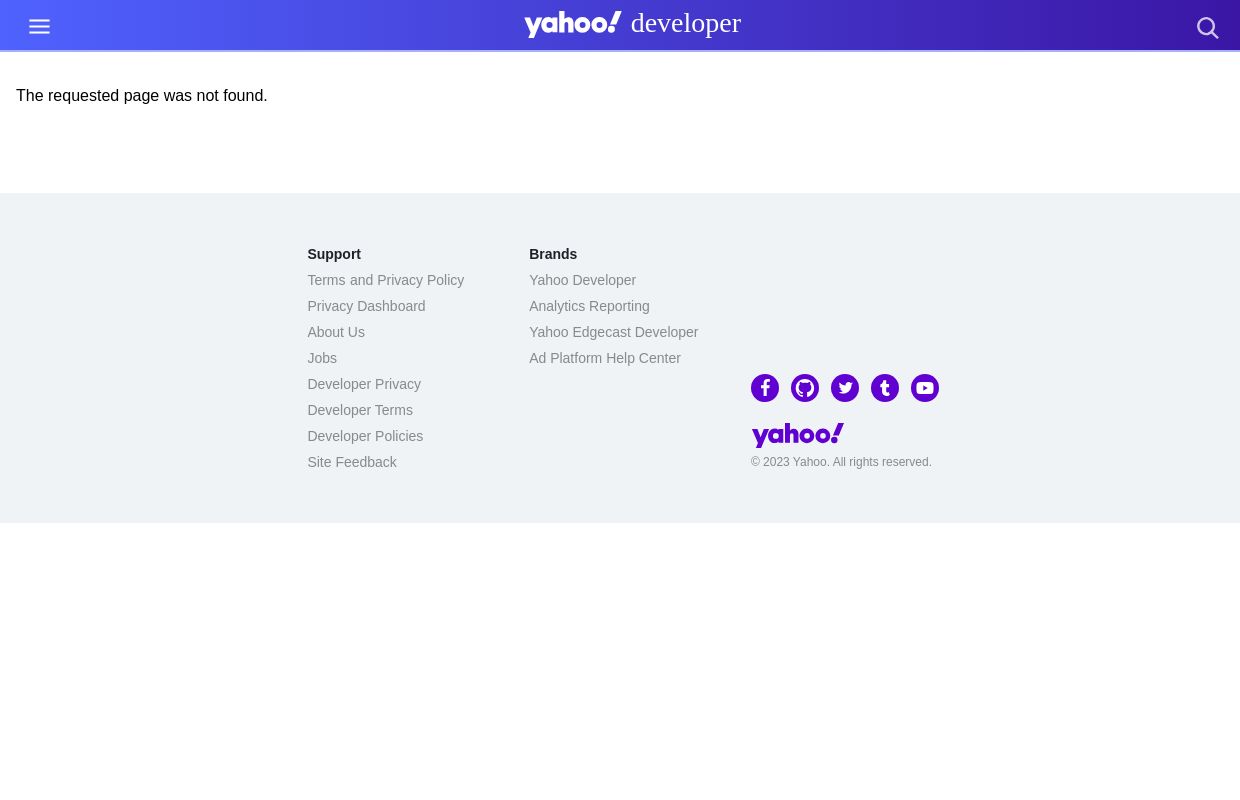Open Yahoo Developer Facebook page icon
Viewport: 1240px width, 800px height.
[x=765, y=388]
